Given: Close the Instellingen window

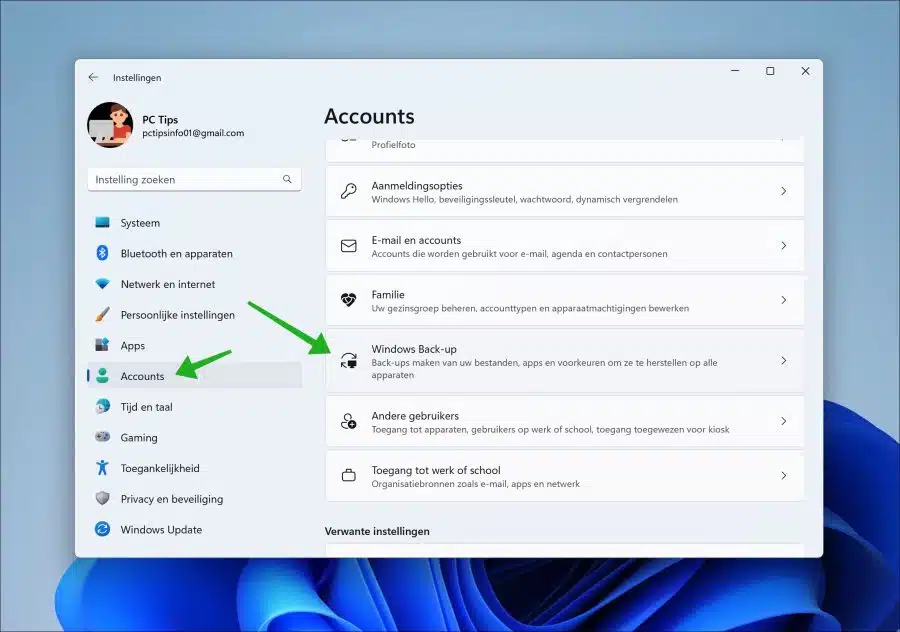Looking at the screenshot, I should 805,71.
